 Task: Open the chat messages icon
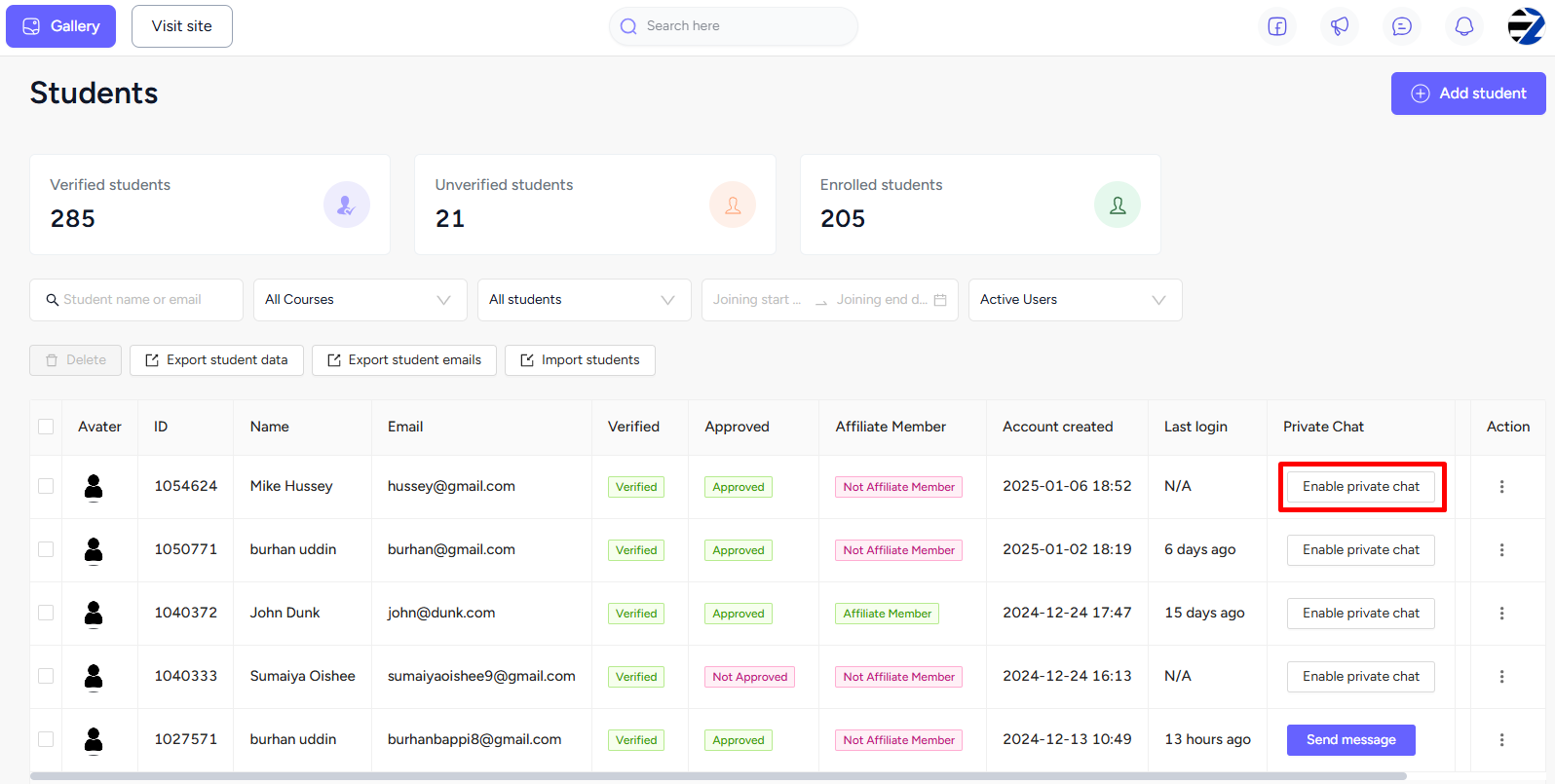(1402, 26)
